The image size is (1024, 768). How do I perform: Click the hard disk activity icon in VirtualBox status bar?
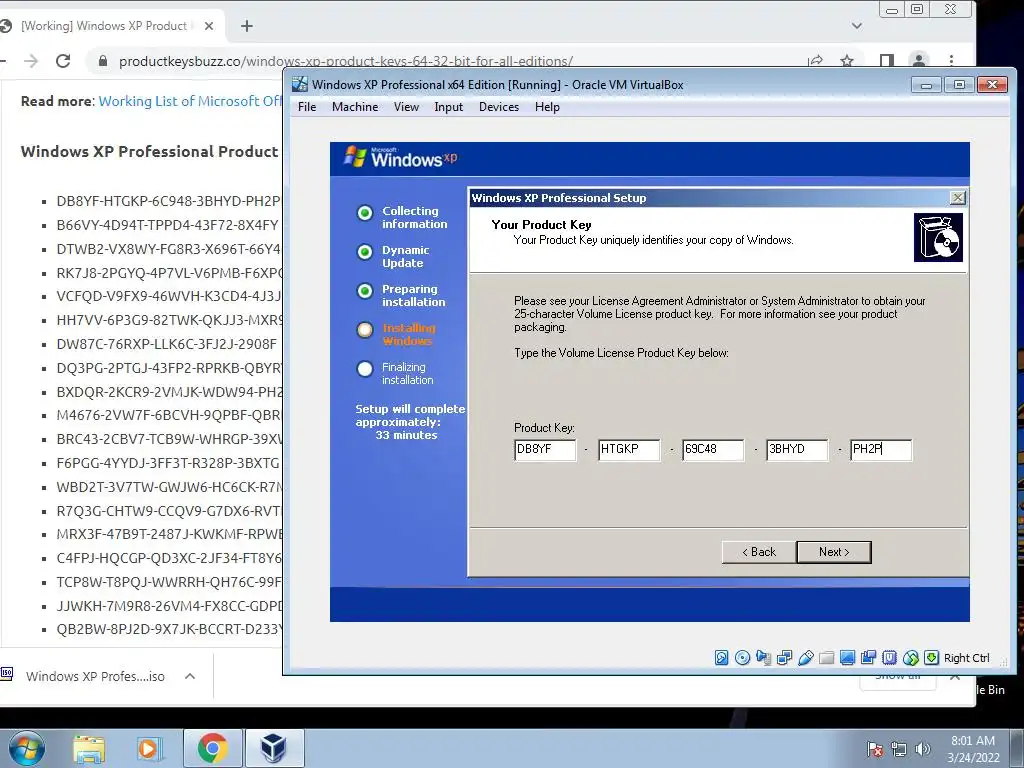pos(722,658)
